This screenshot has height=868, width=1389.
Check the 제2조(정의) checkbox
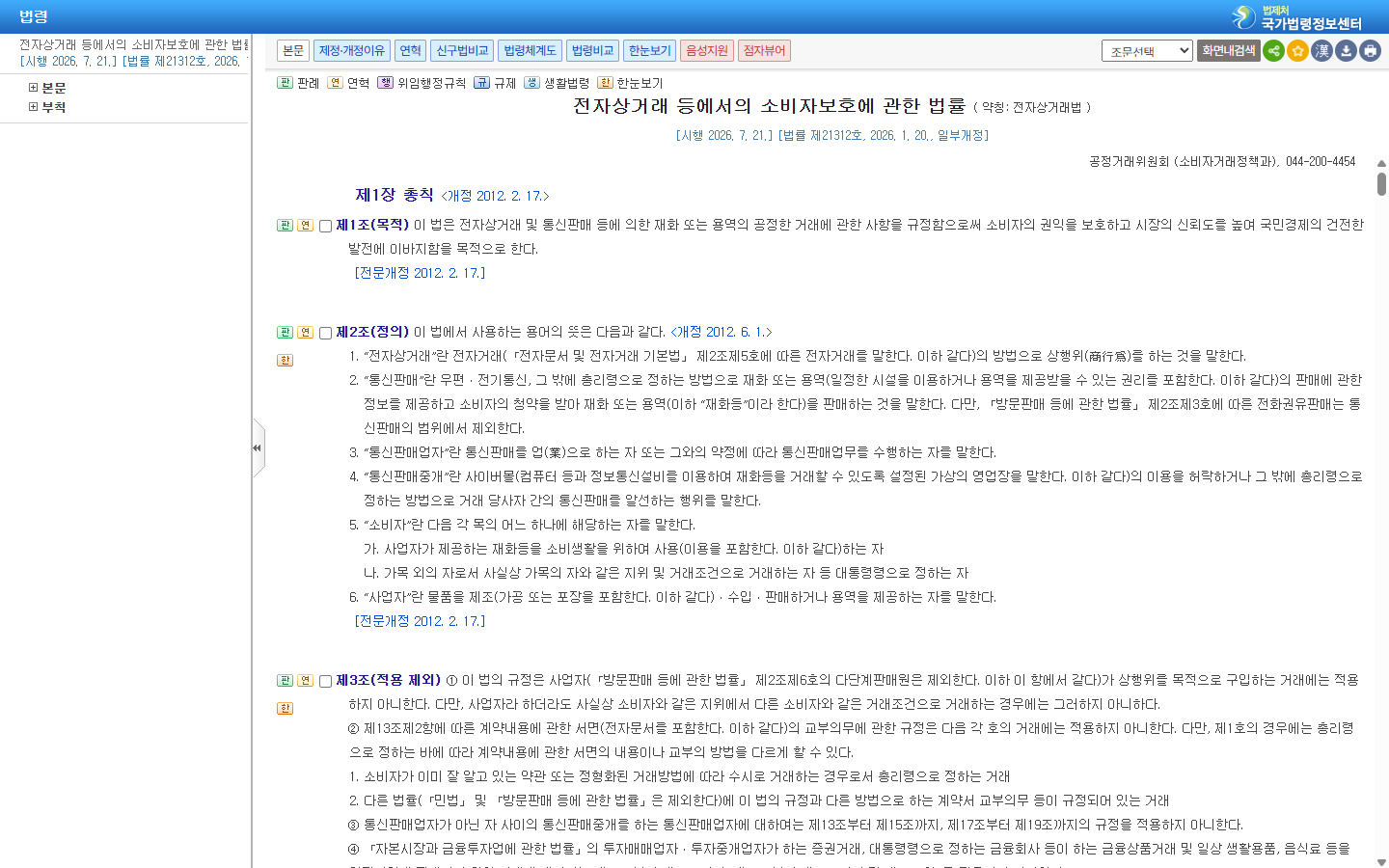(x=325, y=333)
